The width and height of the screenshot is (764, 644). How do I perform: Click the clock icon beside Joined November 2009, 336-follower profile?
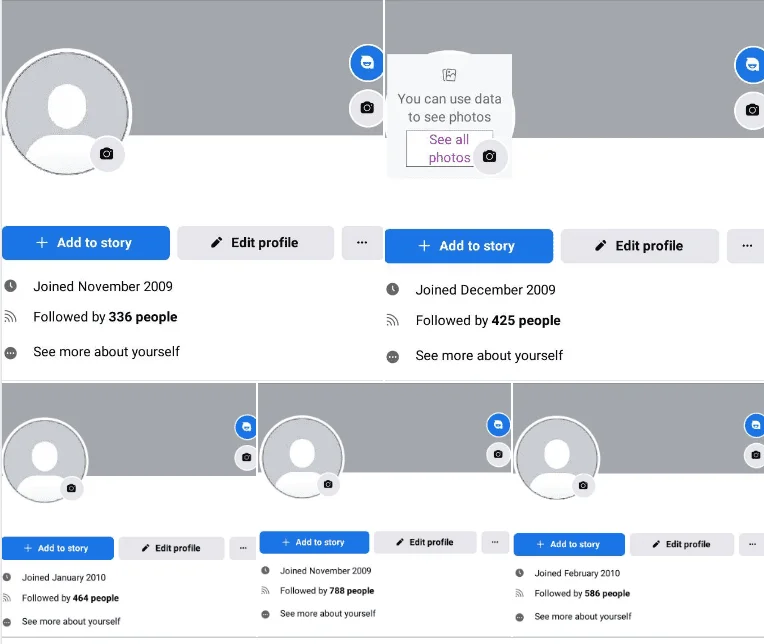(11, 286)
